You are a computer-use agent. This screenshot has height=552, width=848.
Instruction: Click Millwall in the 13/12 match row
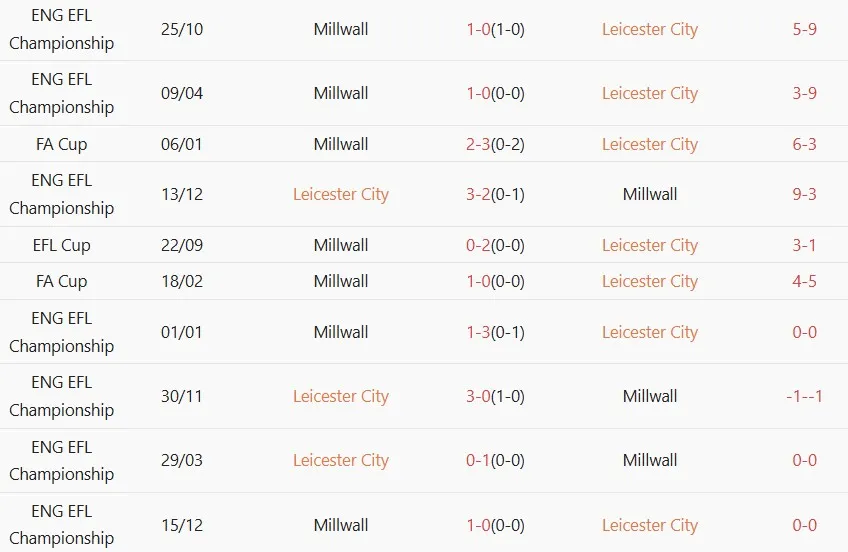click(650, 194)
